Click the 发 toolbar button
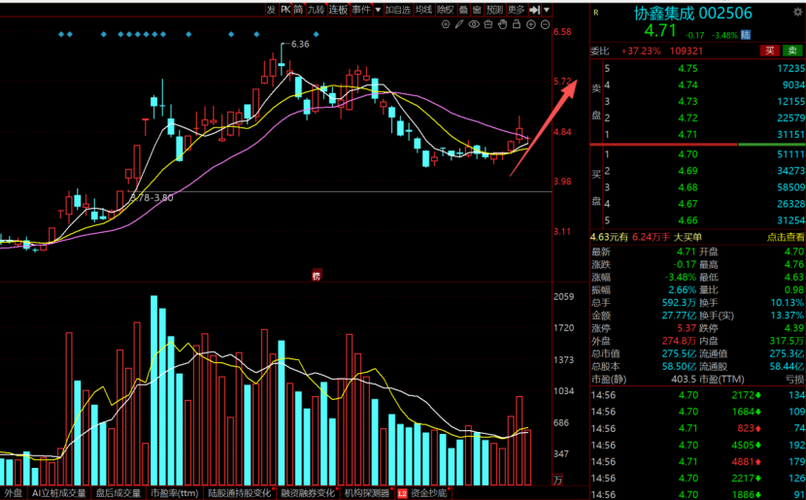Screen dimensions: 806x500 [x=271, y=9]
